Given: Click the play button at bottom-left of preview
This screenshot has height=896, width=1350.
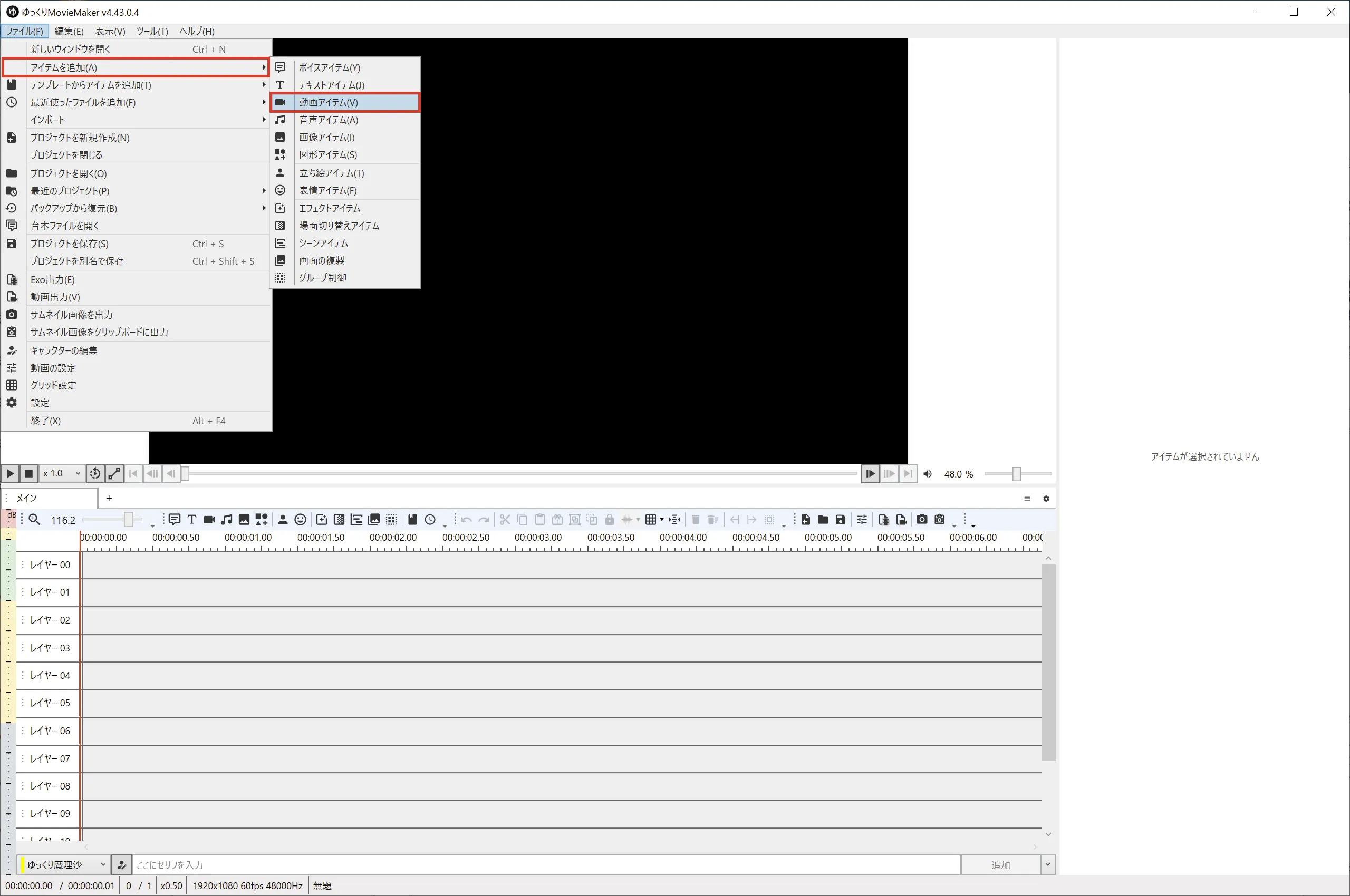Looking at the screenshot, I should [9, 473].
